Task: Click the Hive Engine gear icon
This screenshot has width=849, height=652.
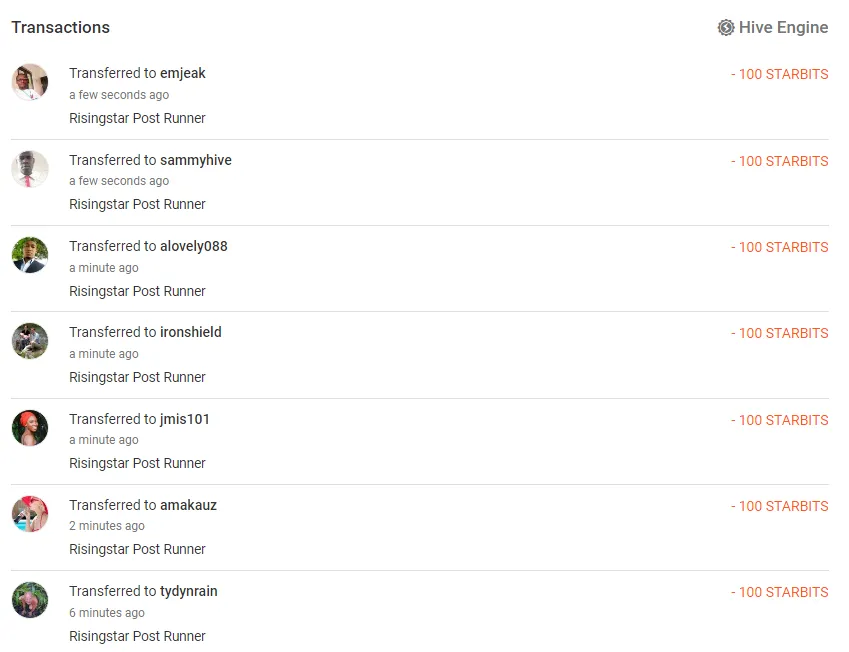Action: click(726, 28)
